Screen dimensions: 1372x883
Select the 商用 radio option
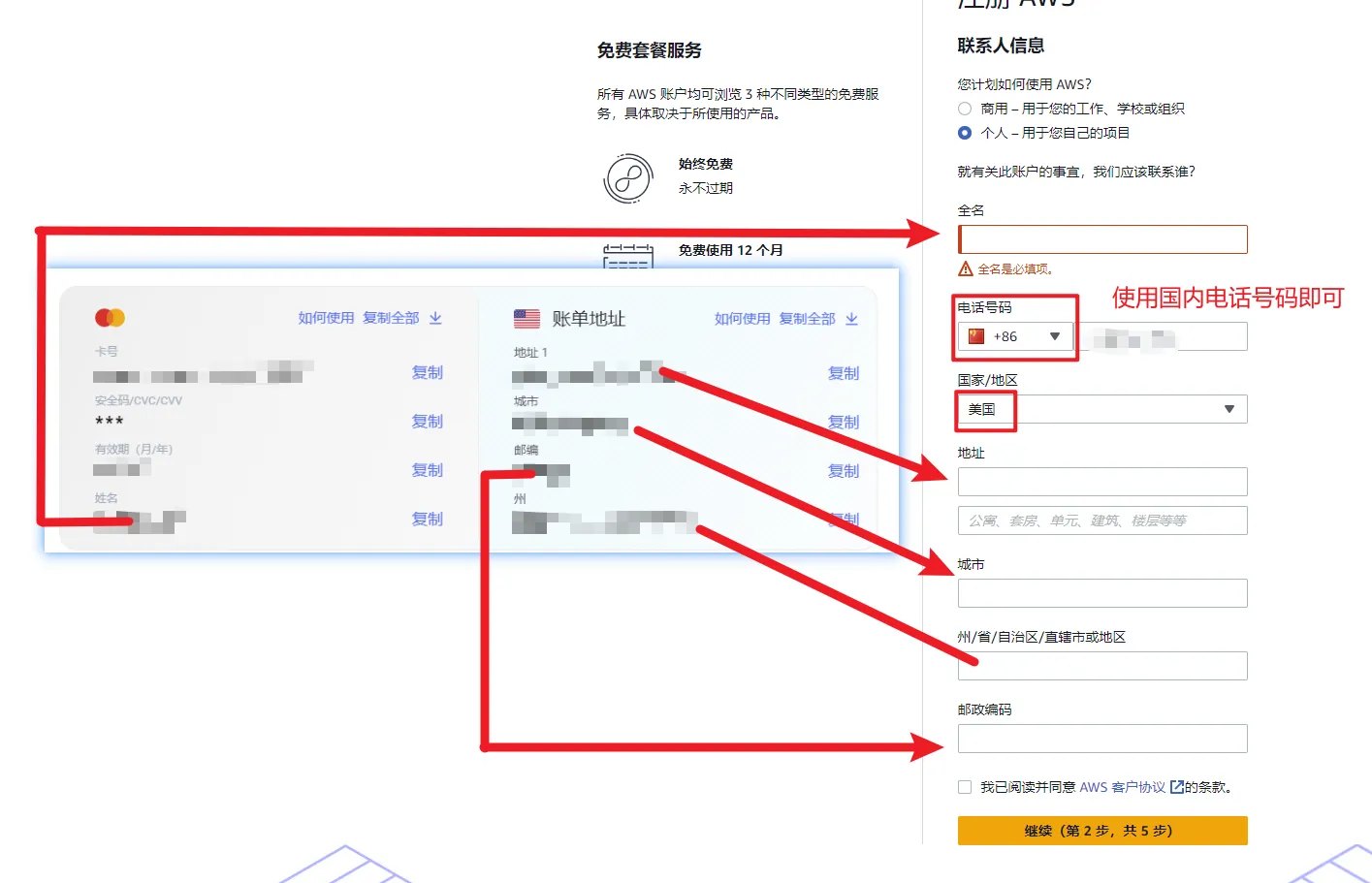pyautogui.click(x=965, y=109)
